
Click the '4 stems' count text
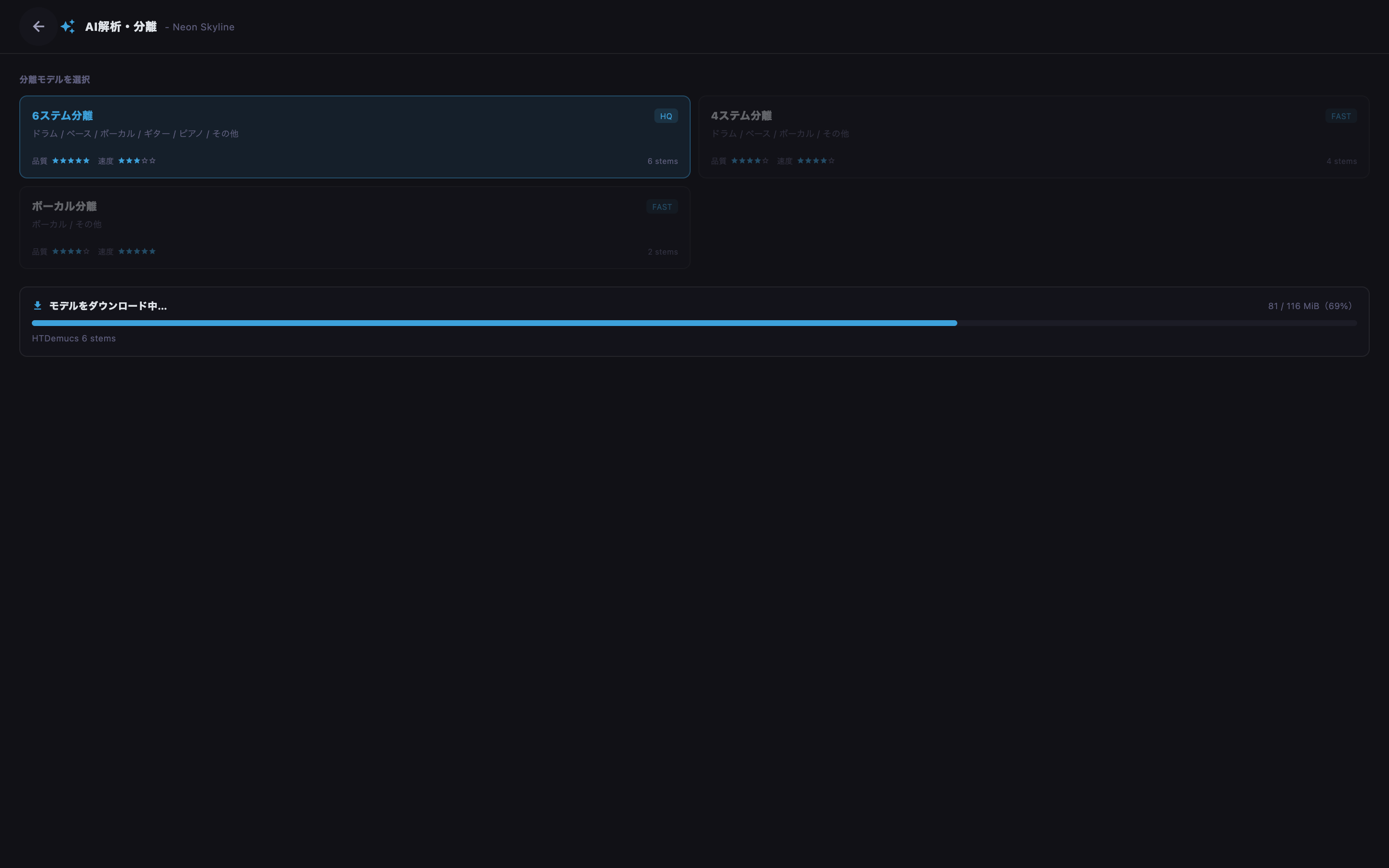[1341, 162]
